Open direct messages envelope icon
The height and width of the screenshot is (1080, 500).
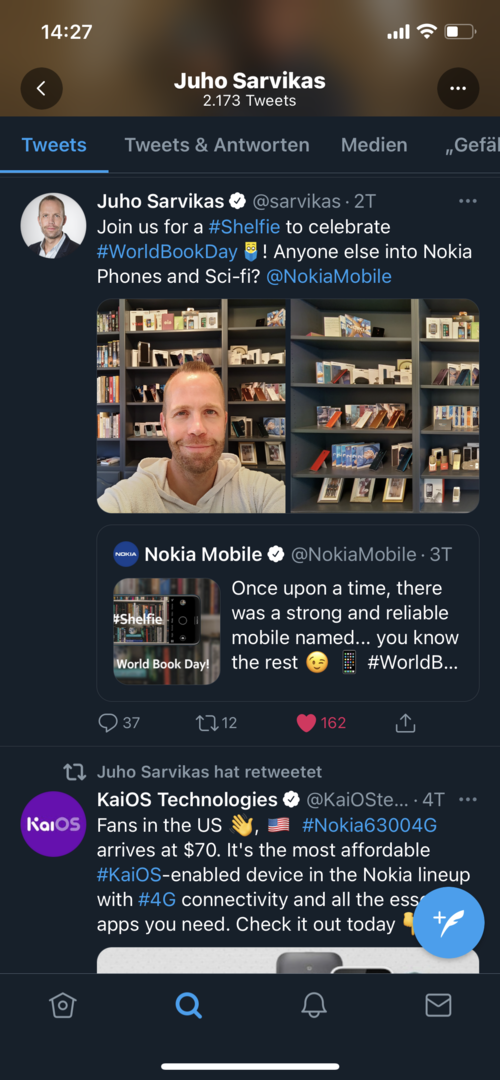(438, 1006)
